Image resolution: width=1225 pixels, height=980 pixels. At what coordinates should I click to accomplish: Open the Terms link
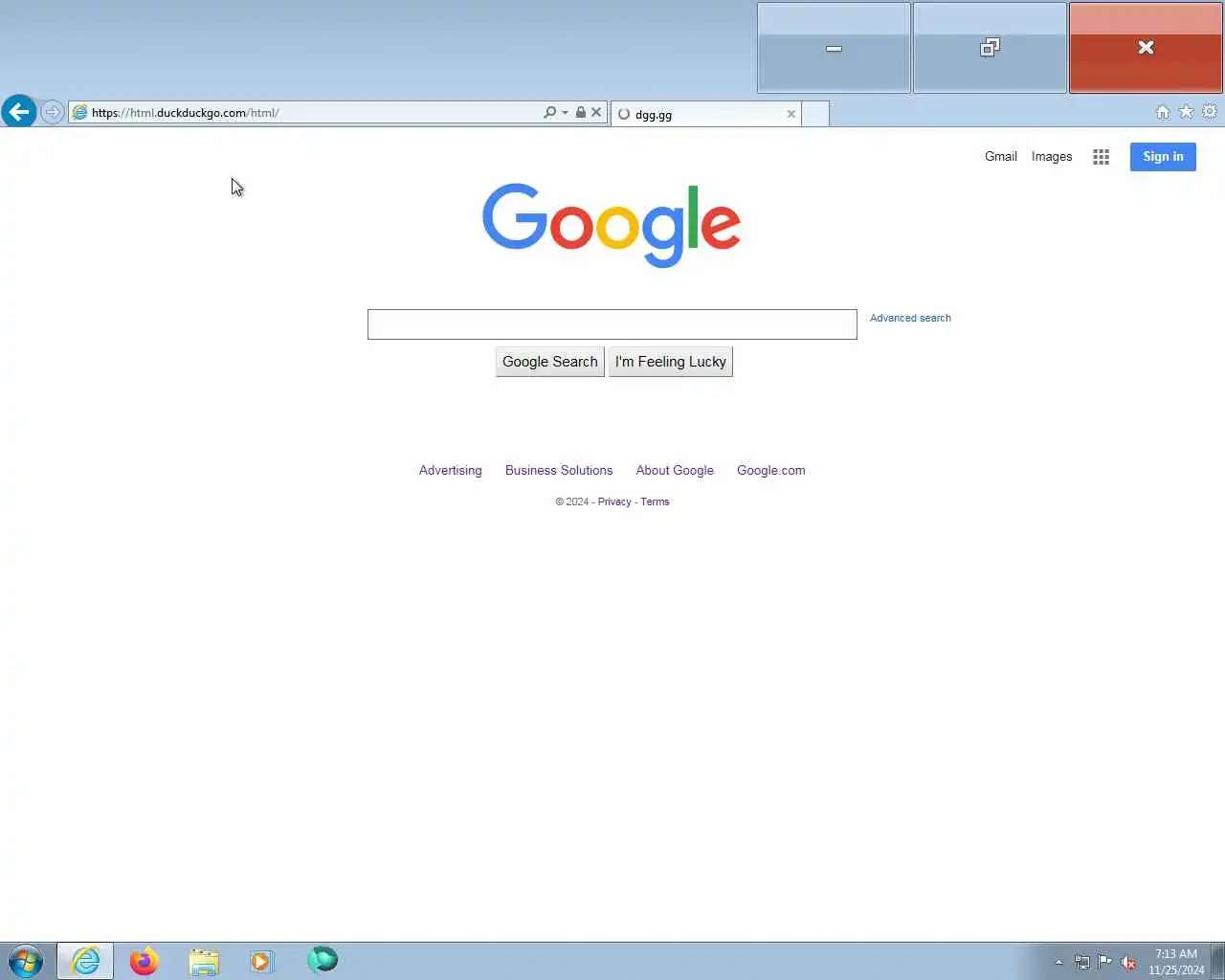click(655, 501)
